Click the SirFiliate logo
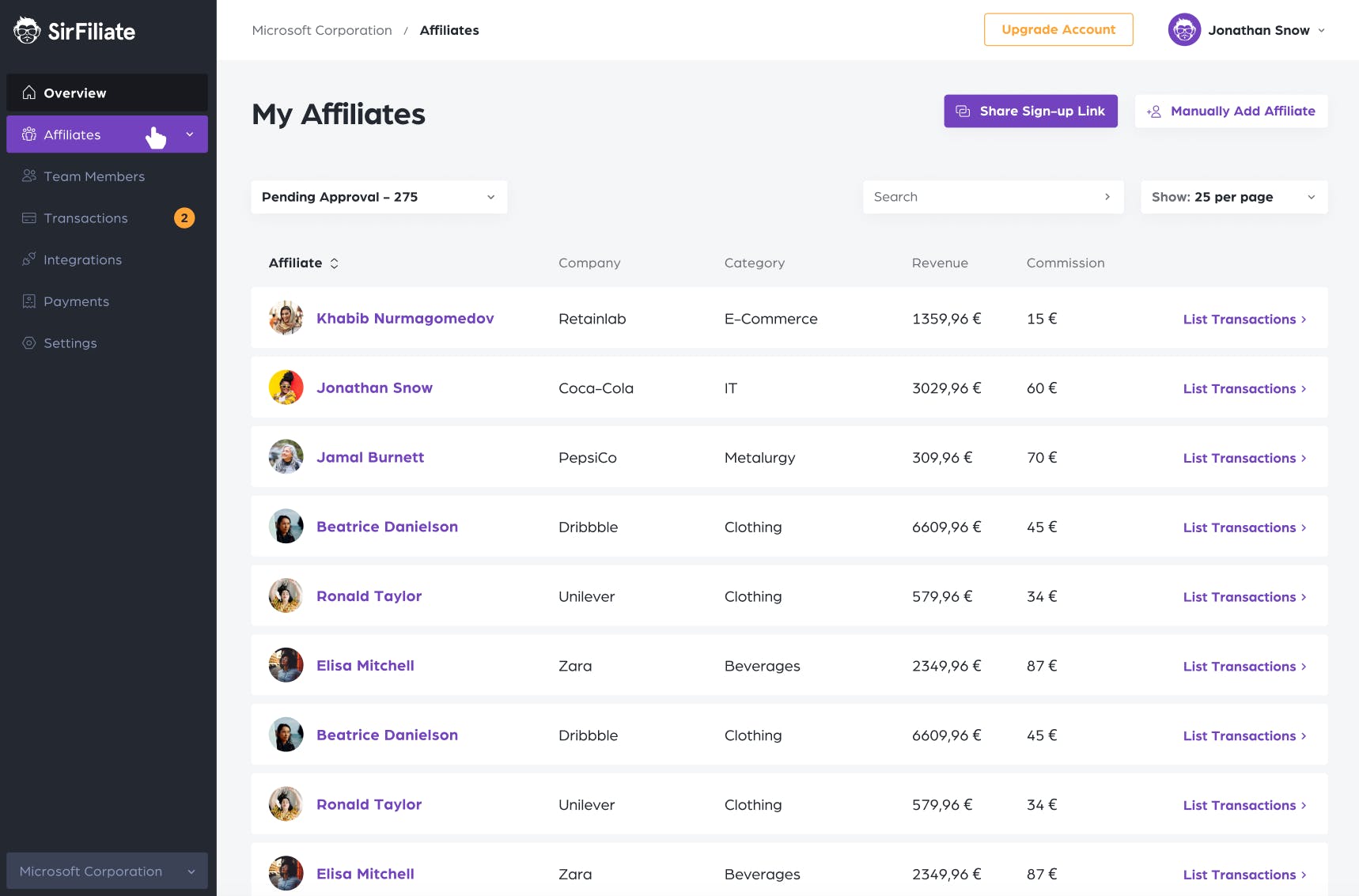This screenshot has width=1359, height=896. point(74,31)
